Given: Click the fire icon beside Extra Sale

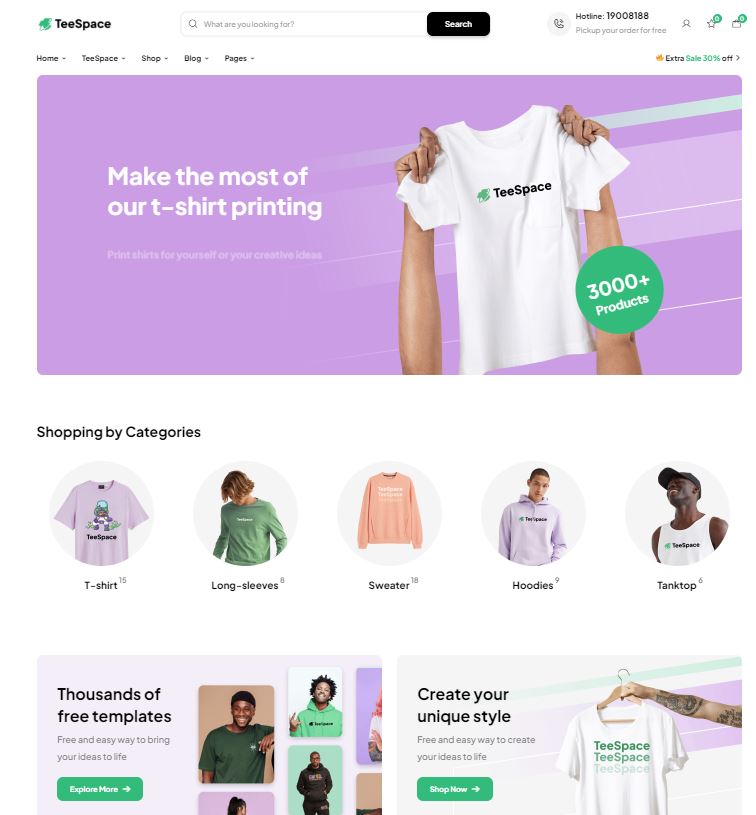Looking at the screenshot, I should coord(659,58).
